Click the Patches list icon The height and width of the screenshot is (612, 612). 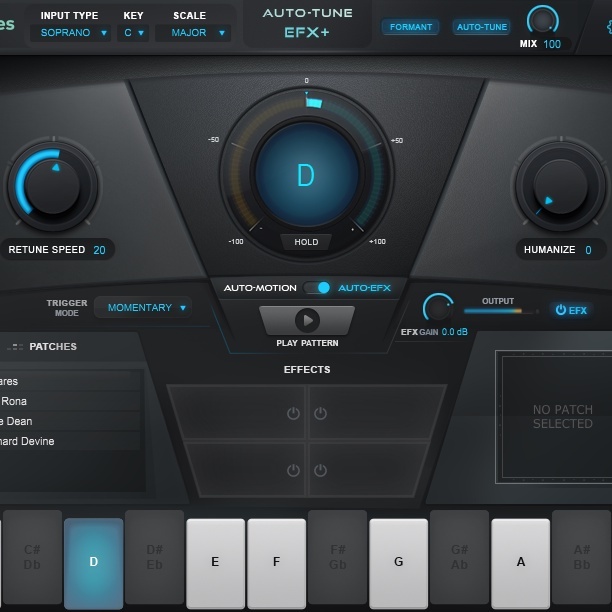[15, 347]
